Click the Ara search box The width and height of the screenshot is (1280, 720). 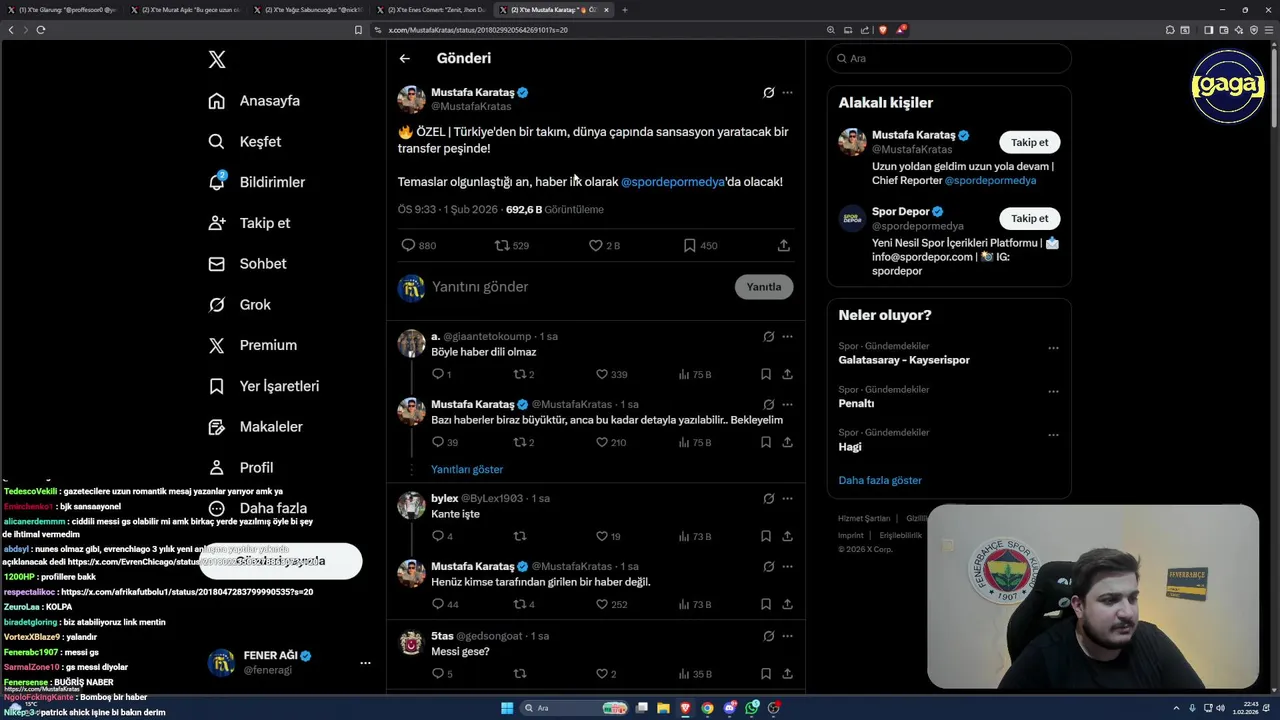(949, 59)
